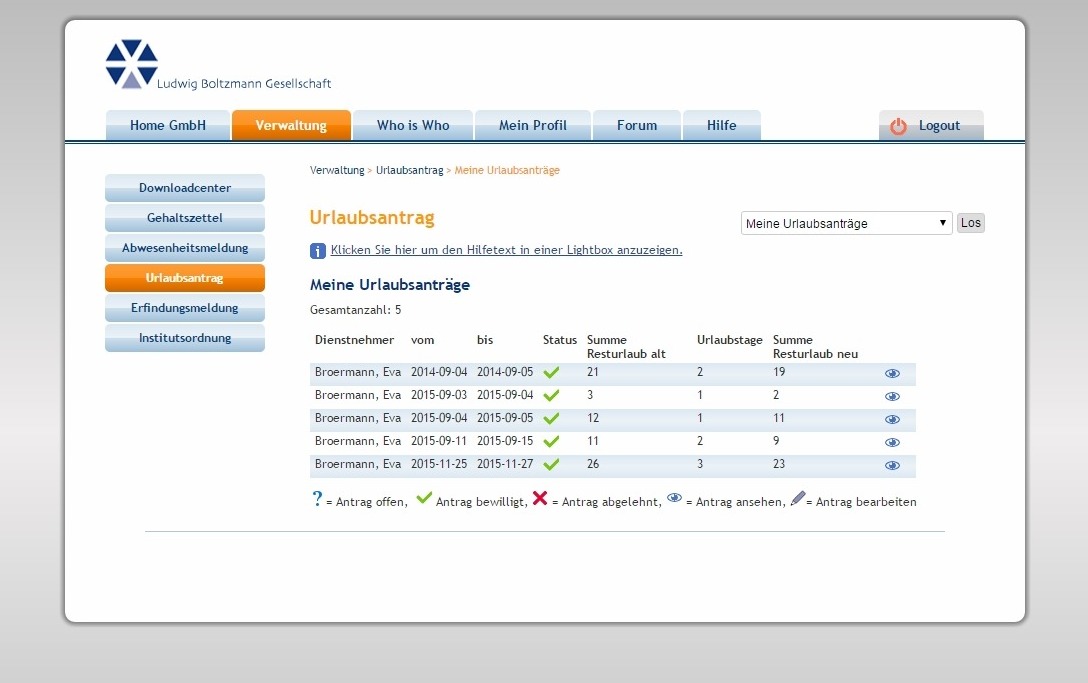Image resolution: width=1088 pixels, height=683 pixels.
Task: View the request from 2015-09-11 to 2015-09-15
Action: [892, 442]
